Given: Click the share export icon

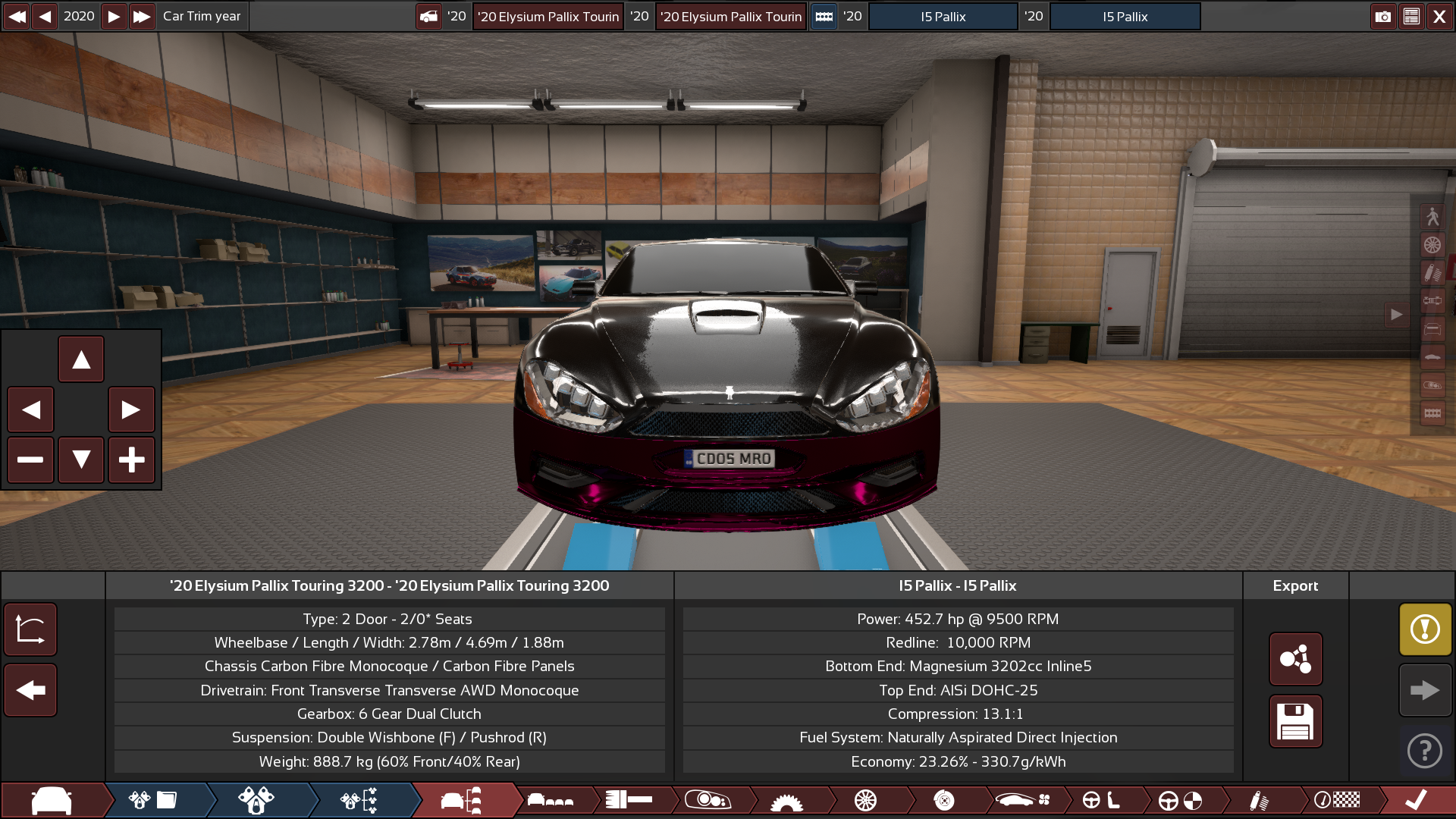Looking at the screenshot, I should tap(1295, 659).
